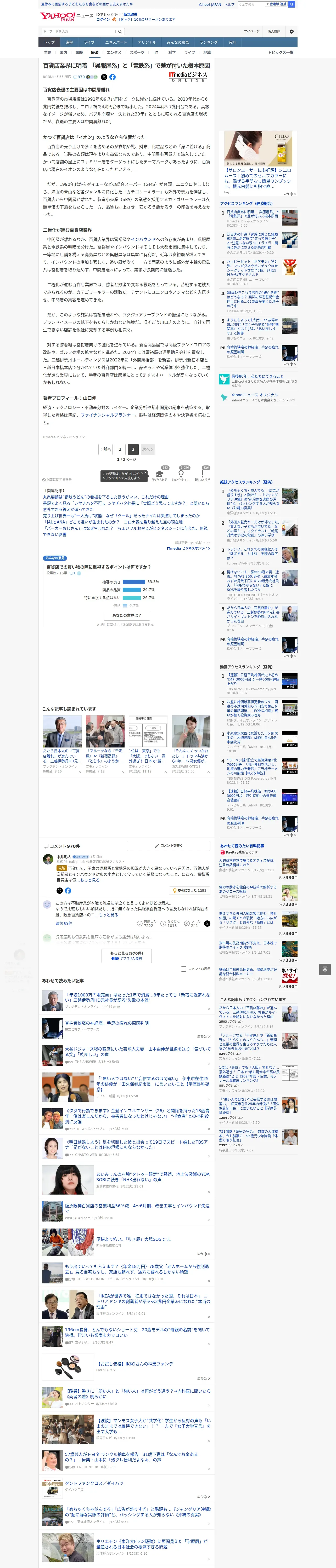The image size is (336, 1568).
Task: Open the settings gear icon in the header
Action: (291, 32)
